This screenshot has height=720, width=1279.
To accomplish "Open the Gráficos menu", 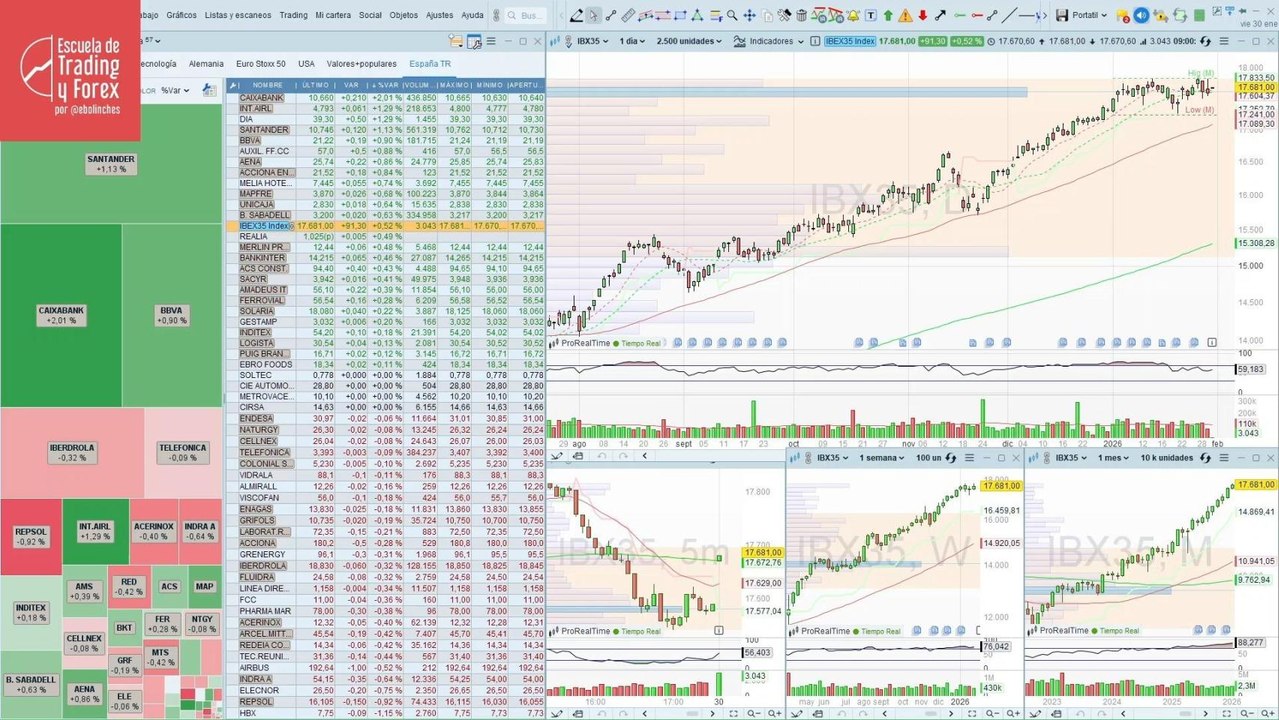I will point(181,16).
